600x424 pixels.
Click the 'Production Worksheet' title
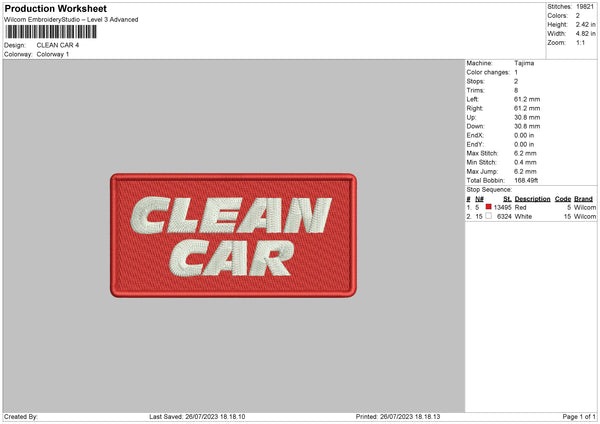[x=56, y=9]
